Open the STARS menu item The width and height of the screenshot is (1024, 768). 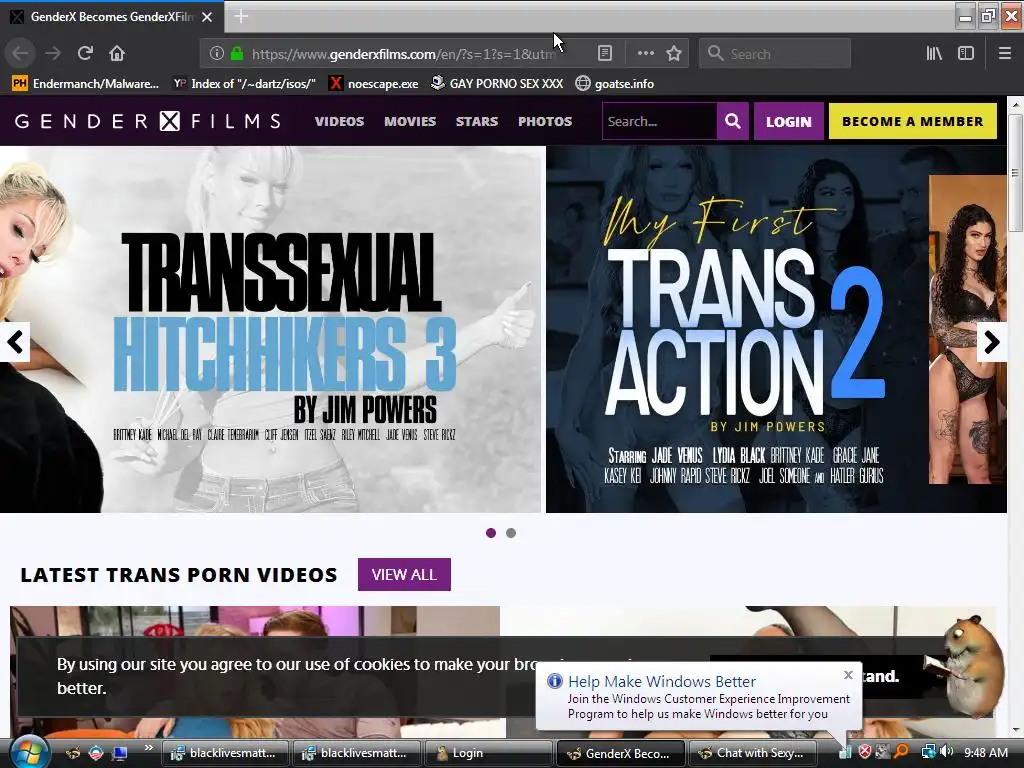477,121
